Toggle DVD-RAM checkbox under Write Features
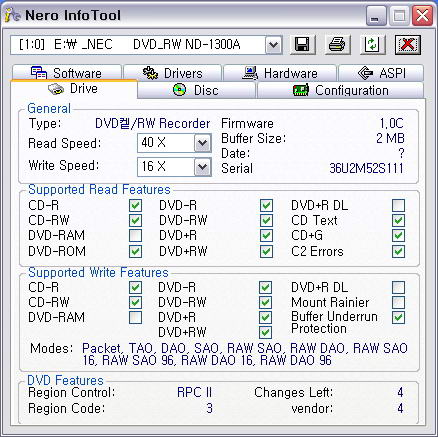This screenshot has width=438, height=437. 135,317
